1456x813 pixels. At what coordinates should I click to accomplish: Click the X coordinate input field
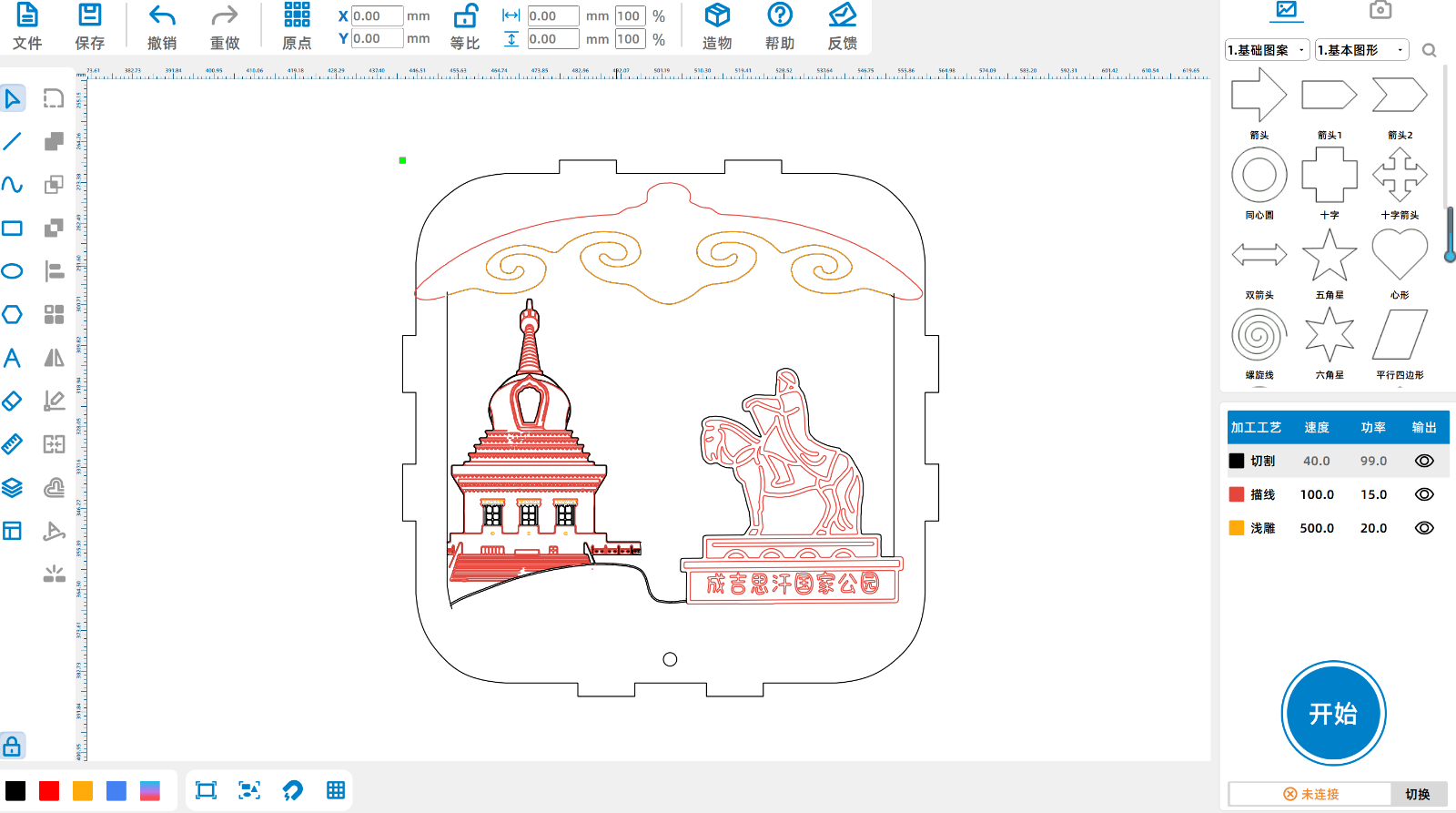377,16
